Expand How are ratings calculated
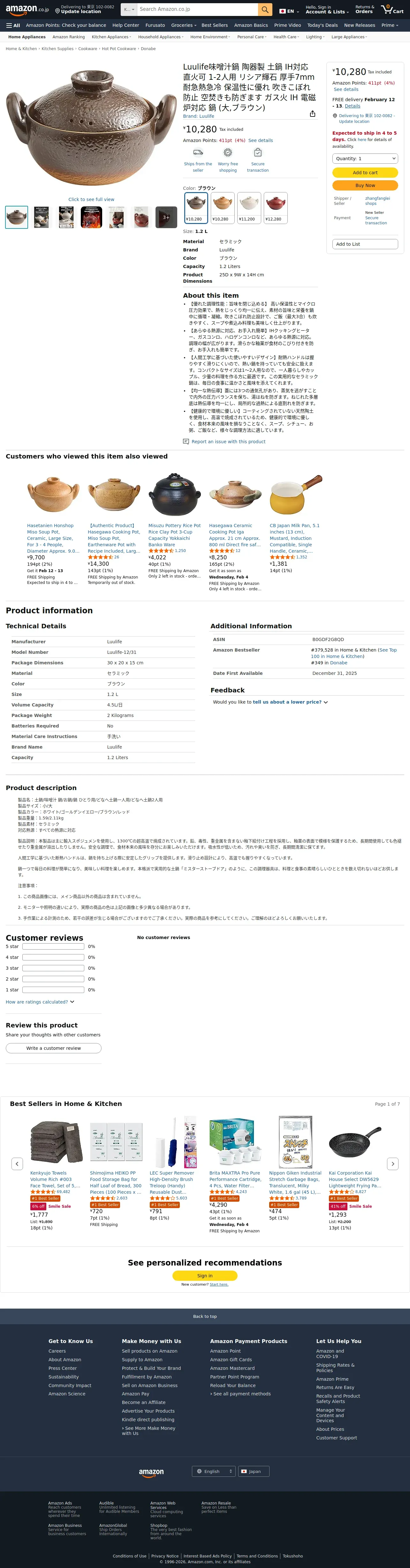The height and width of the screenshot is (1568, 410). pyautogui.click(x=40, y=1002)
